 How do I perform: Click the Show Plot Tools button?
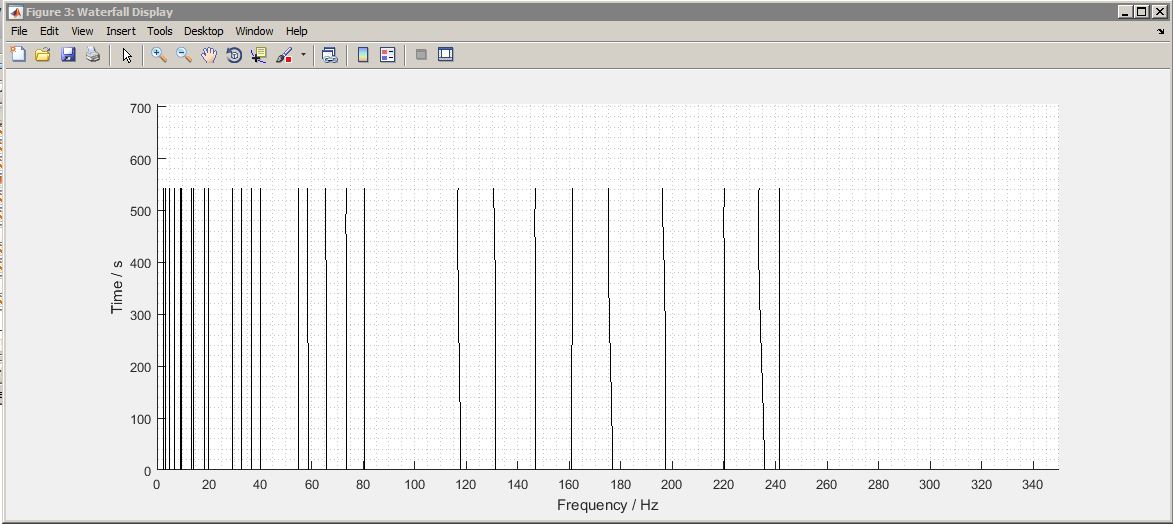(446, 55)
